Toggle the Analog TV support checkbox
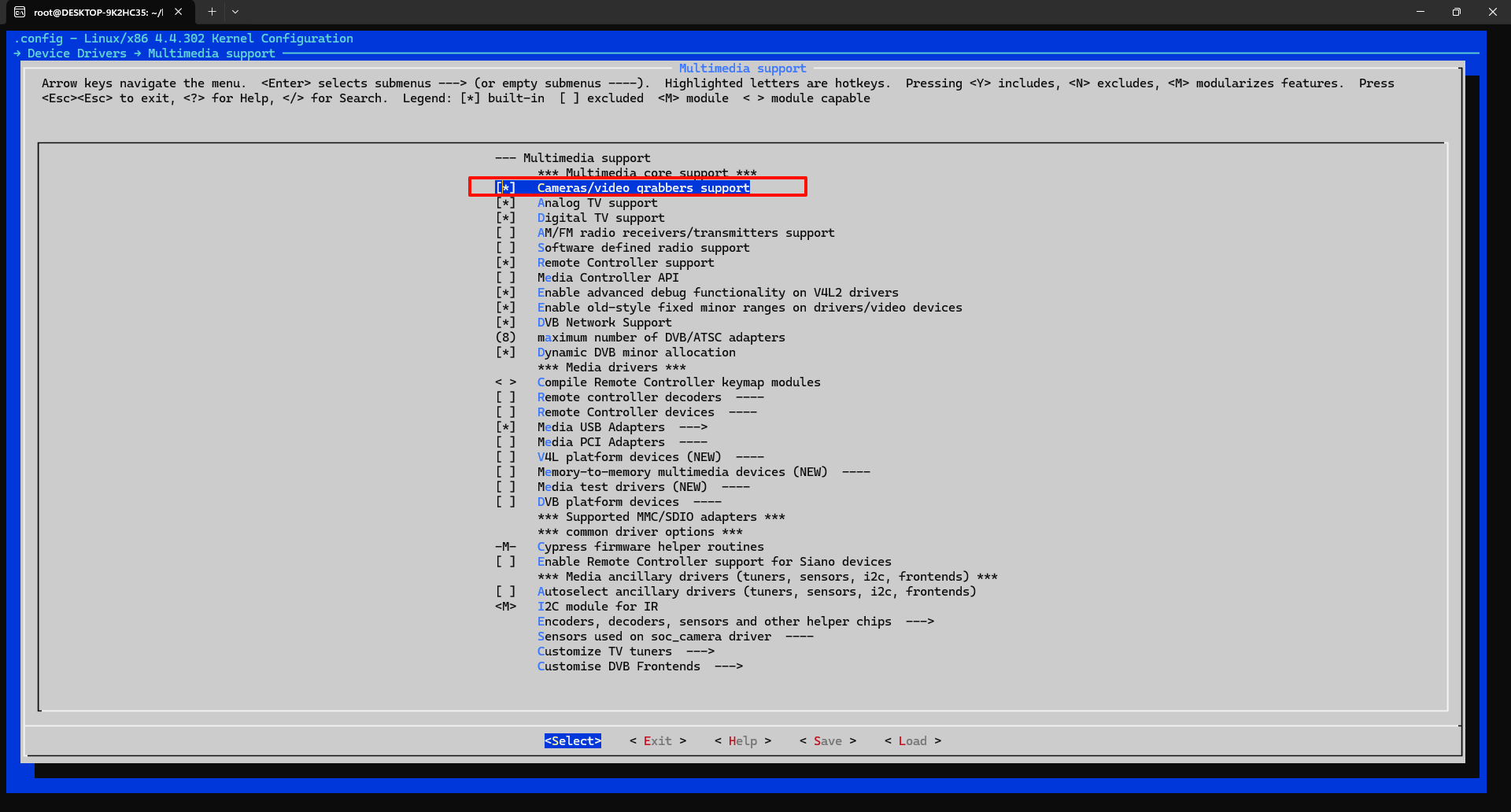This screenshot has height=812, width=1511. [x=505, y=203]
